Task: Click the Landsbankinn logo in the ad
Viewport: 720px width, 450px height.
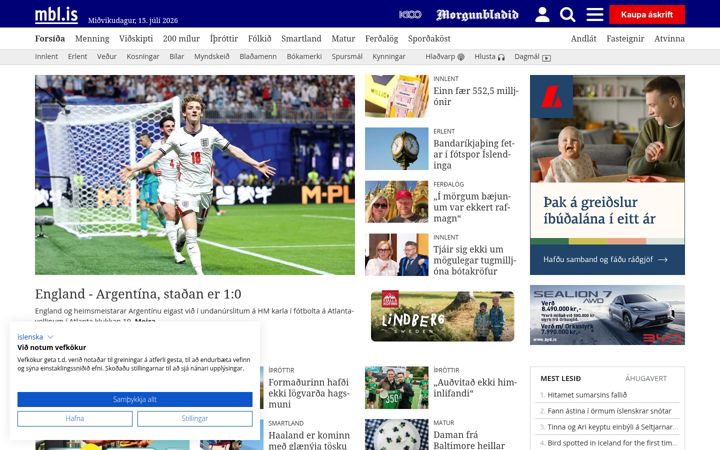Action: [551, 97]
